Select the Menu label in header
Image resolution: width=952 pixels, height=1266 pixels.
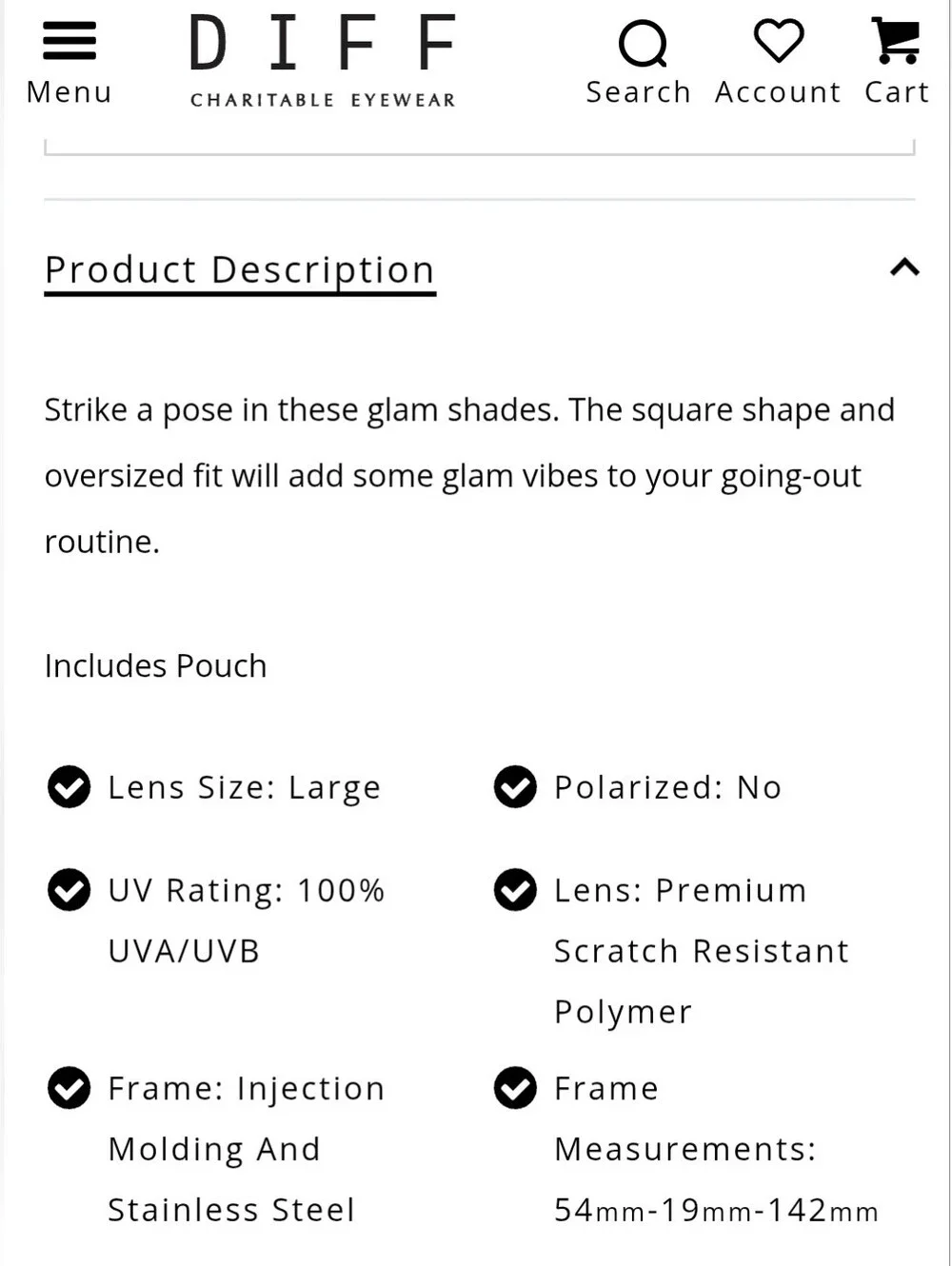(69, 92)
